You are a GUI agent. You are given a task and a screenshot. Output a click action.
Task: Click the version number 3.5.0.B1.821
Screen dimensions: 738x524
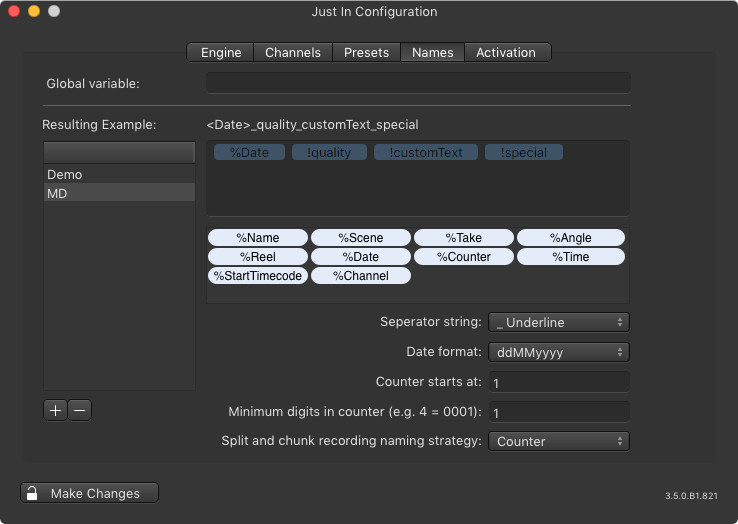pyautogui.click(x=691, y=495)
